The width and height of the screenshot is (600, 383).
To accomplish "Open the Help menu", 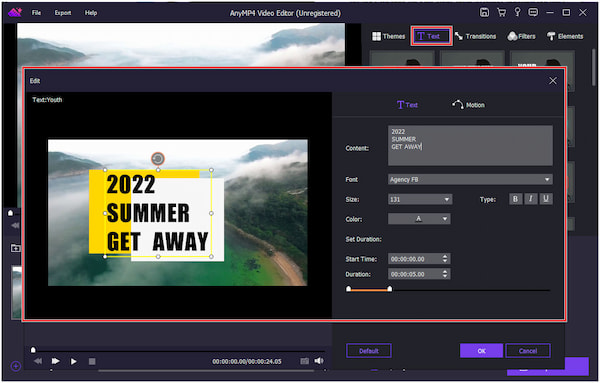I will pos(91,13).
